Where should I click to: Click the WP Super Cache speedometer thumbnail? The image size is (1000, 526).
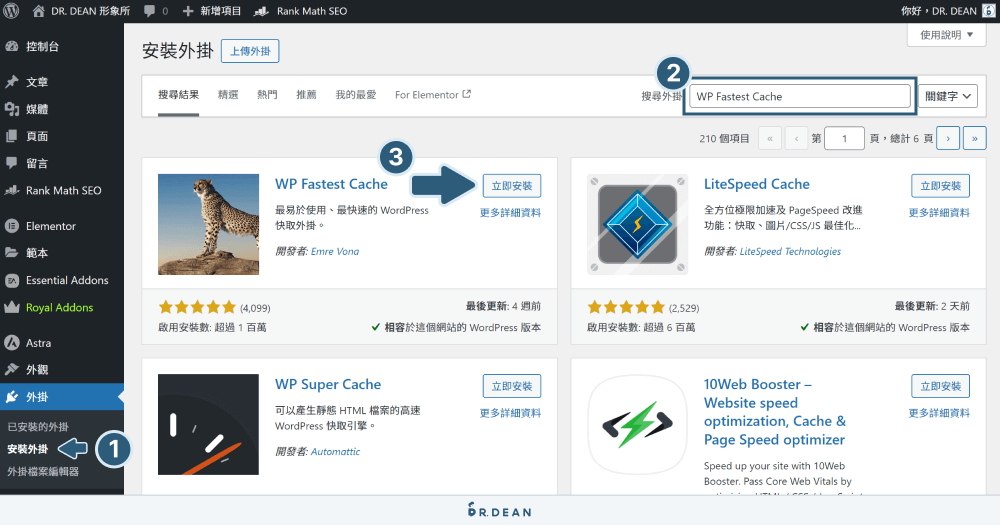tap(209, 425)
